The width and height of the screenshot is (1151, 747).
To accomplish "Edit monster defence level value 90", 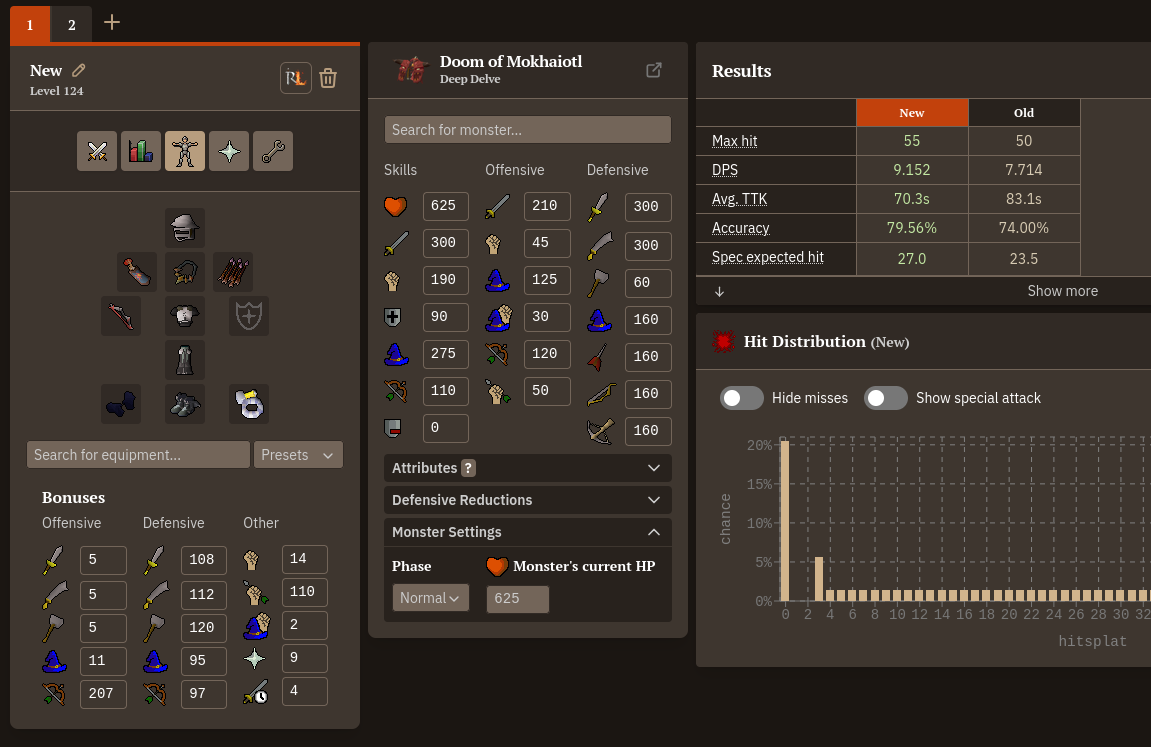I will pos(446,316).
